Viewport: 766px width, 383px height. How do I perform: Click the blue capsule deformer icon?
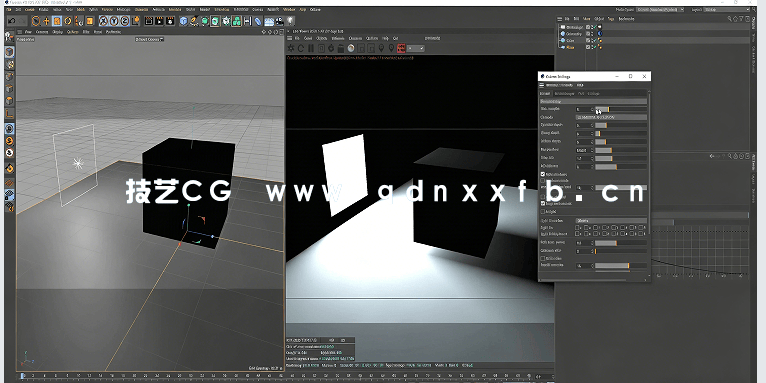(257, 21)
